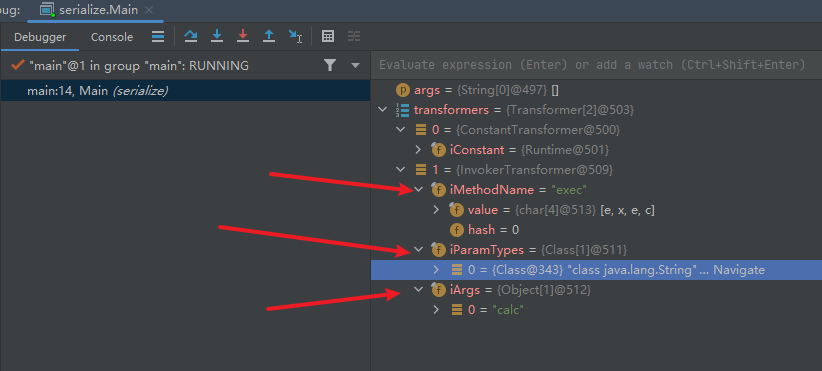Click the Navigate link for Class@343
This screenshot has height=371, width=822.
coord(739,270)
